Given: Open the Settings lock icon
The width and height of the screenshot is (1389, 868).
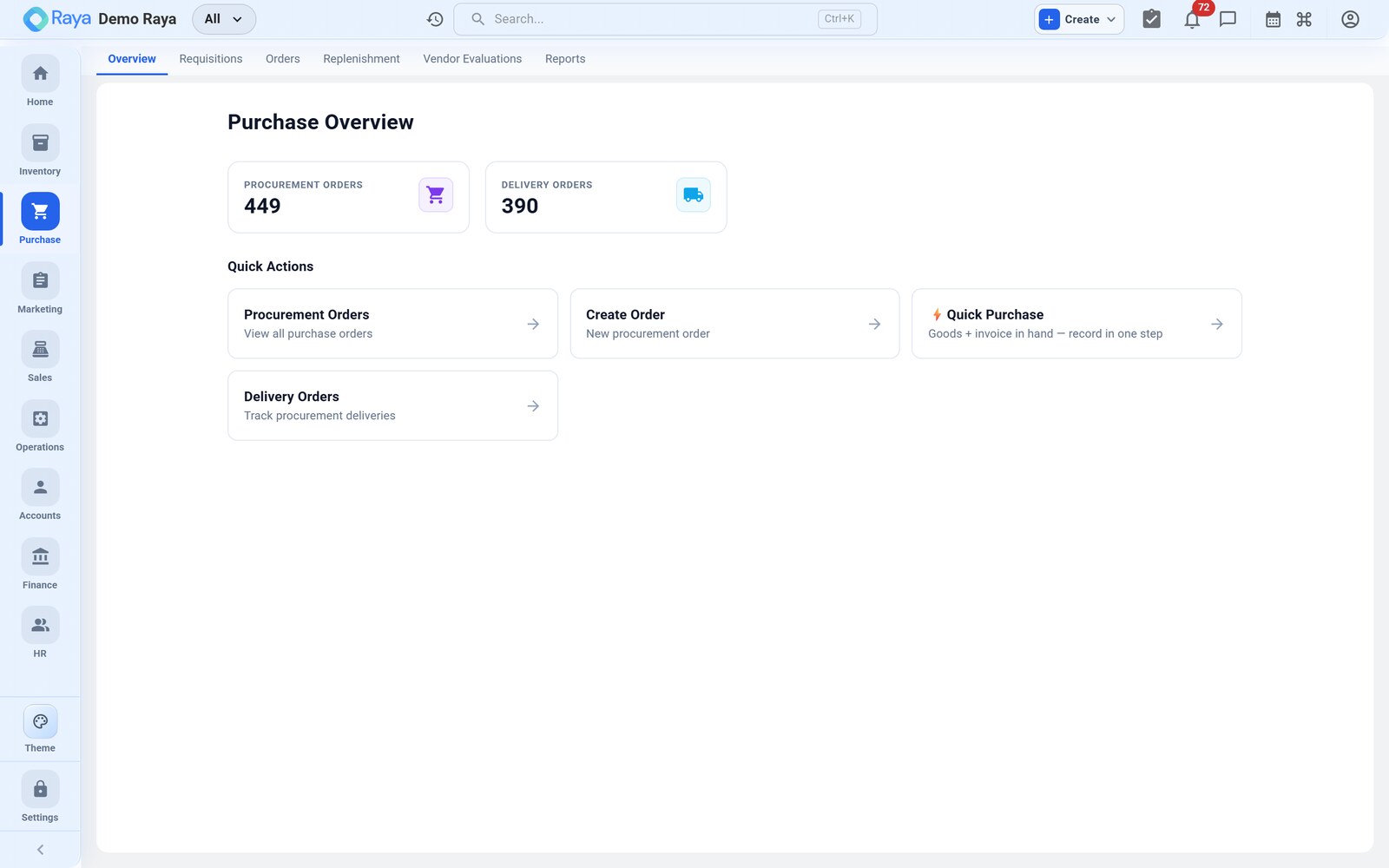Looking at the screenshot, I should tap(40, 790).
